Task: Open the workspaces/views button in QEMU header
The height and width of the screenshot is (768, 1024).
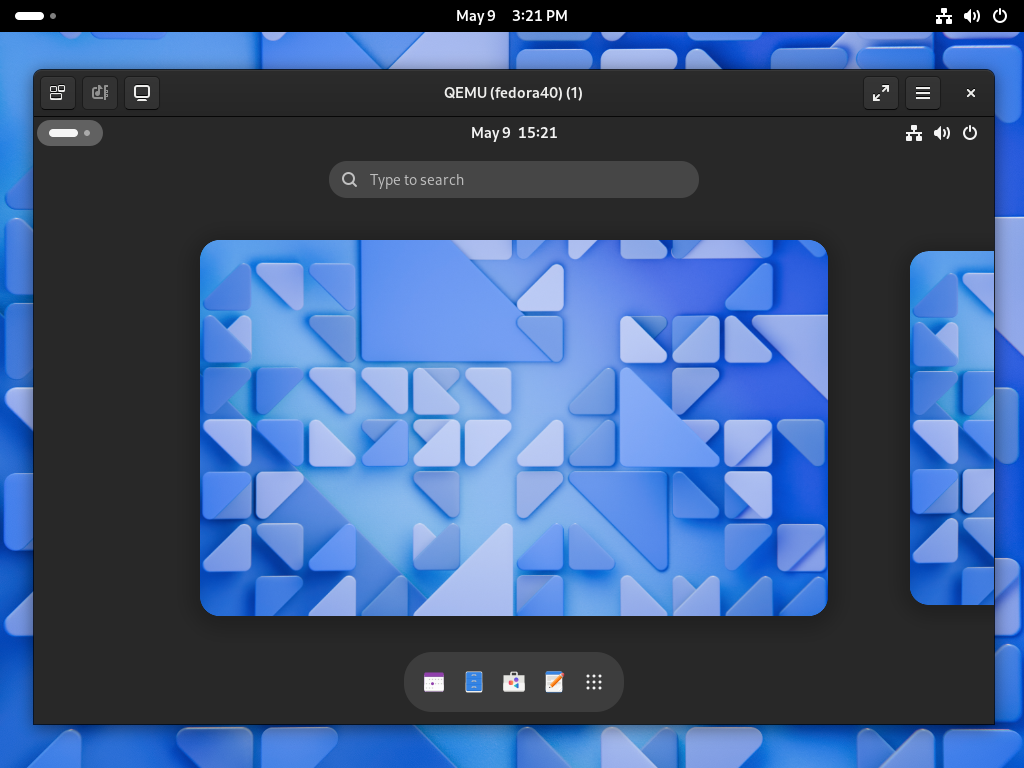Action: 57,93
